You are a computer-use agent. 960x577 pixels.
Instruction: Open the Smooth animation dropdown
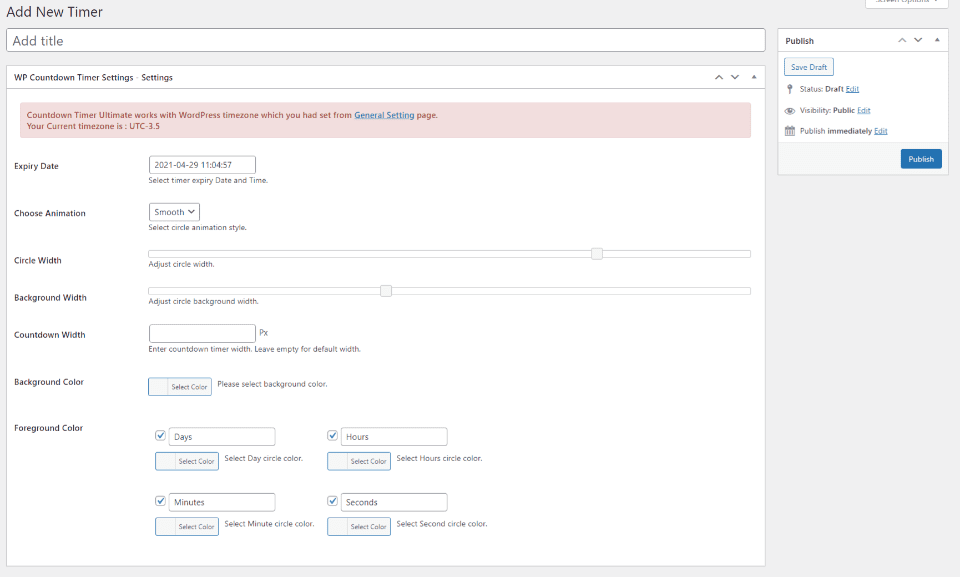[x=174, y=212]
